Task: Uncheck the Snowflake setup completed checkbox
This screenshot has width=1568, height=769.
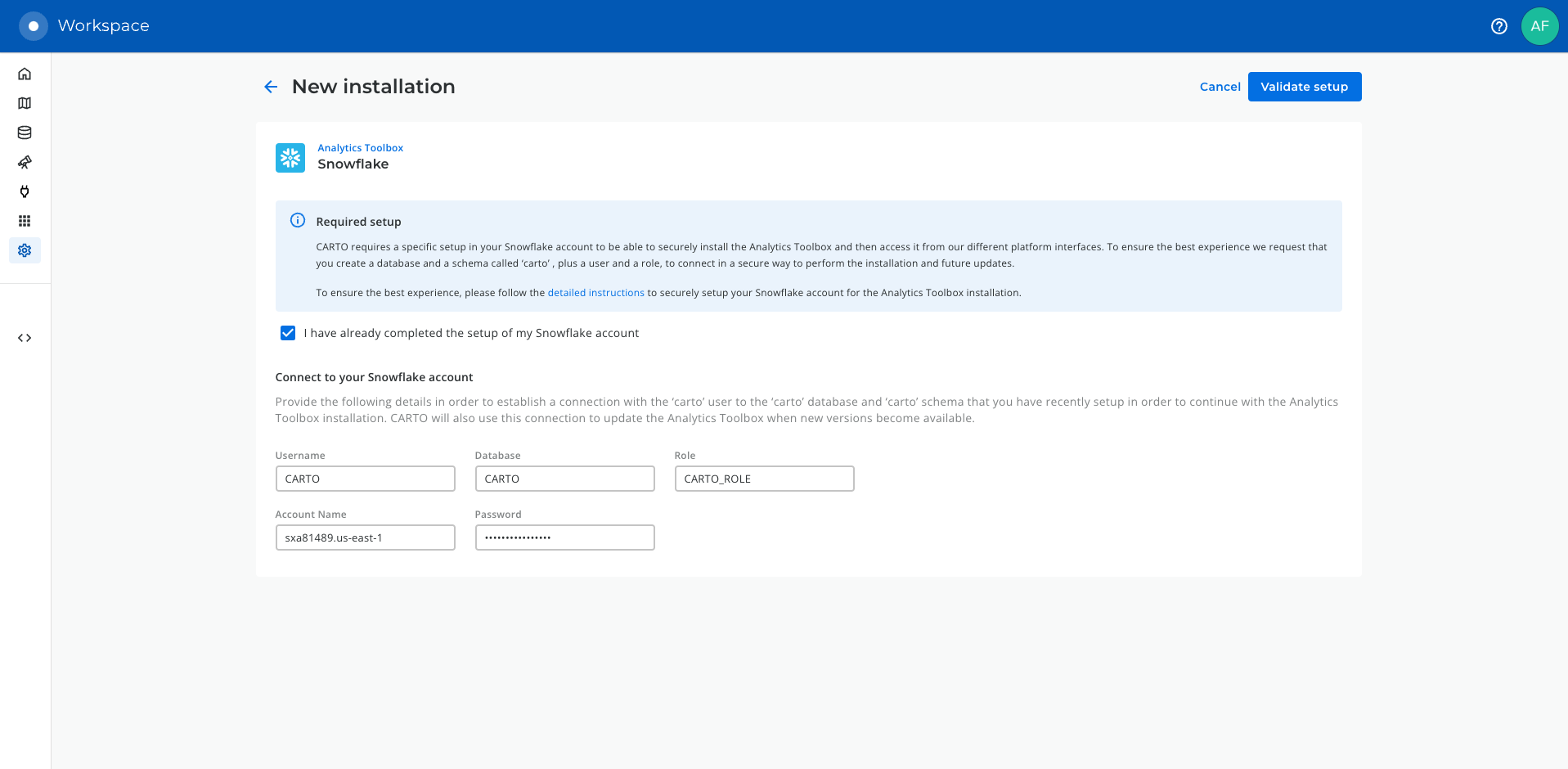Action: point(288,333)
